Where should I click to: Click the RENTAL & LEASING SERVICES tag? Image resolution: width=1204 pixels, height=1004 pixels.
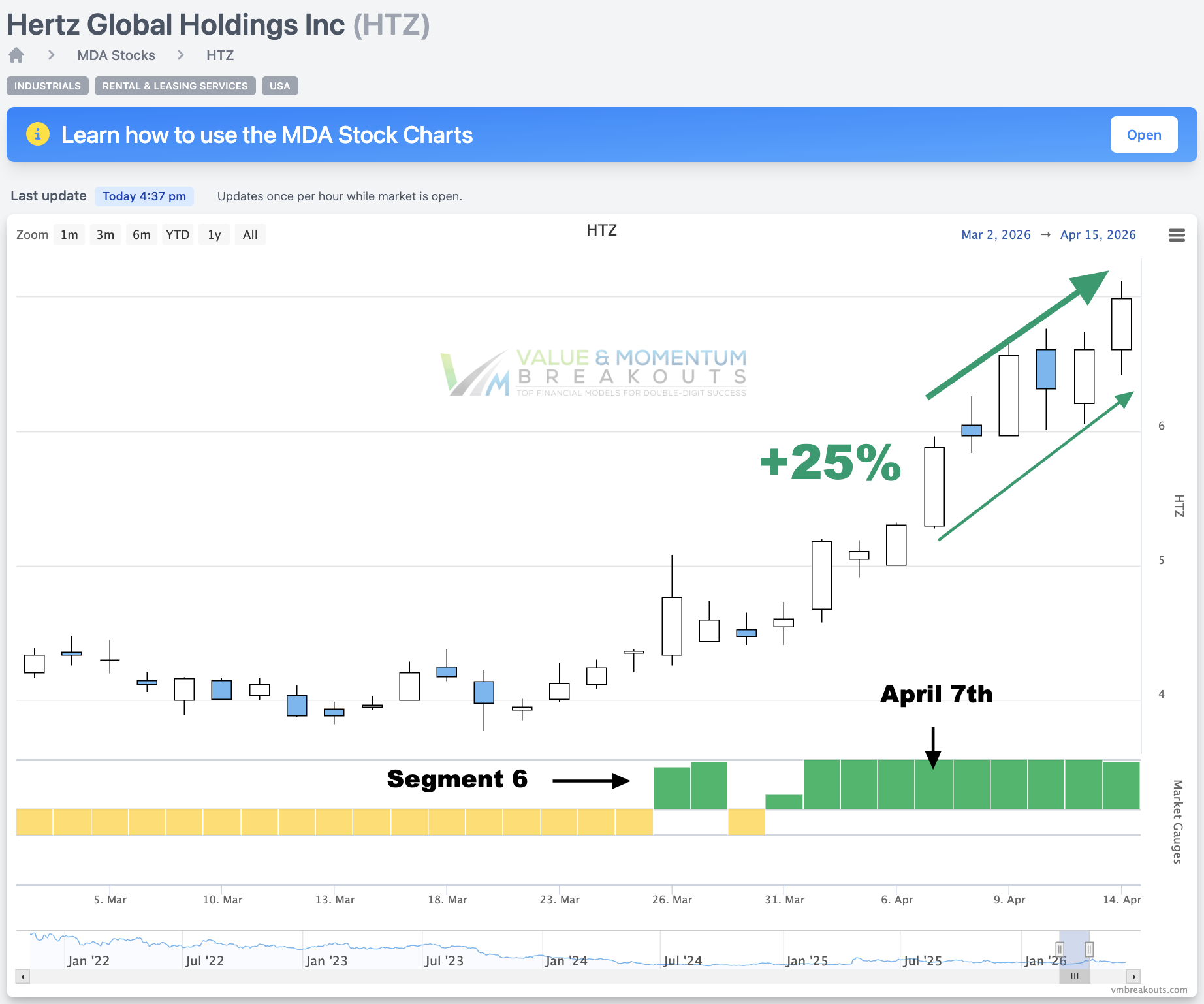175,86
